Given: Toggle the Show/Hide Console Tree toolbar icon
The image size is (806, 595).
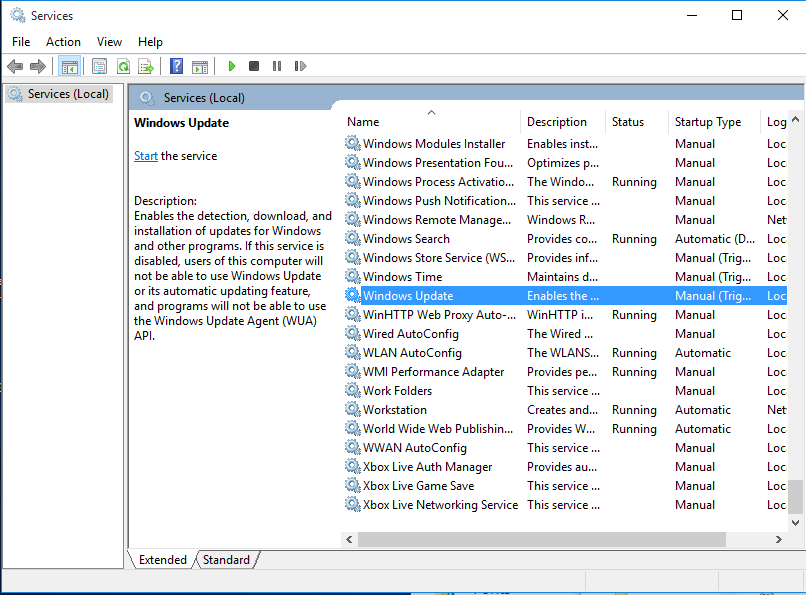Looking at the screenshot, I should point(69,66).
